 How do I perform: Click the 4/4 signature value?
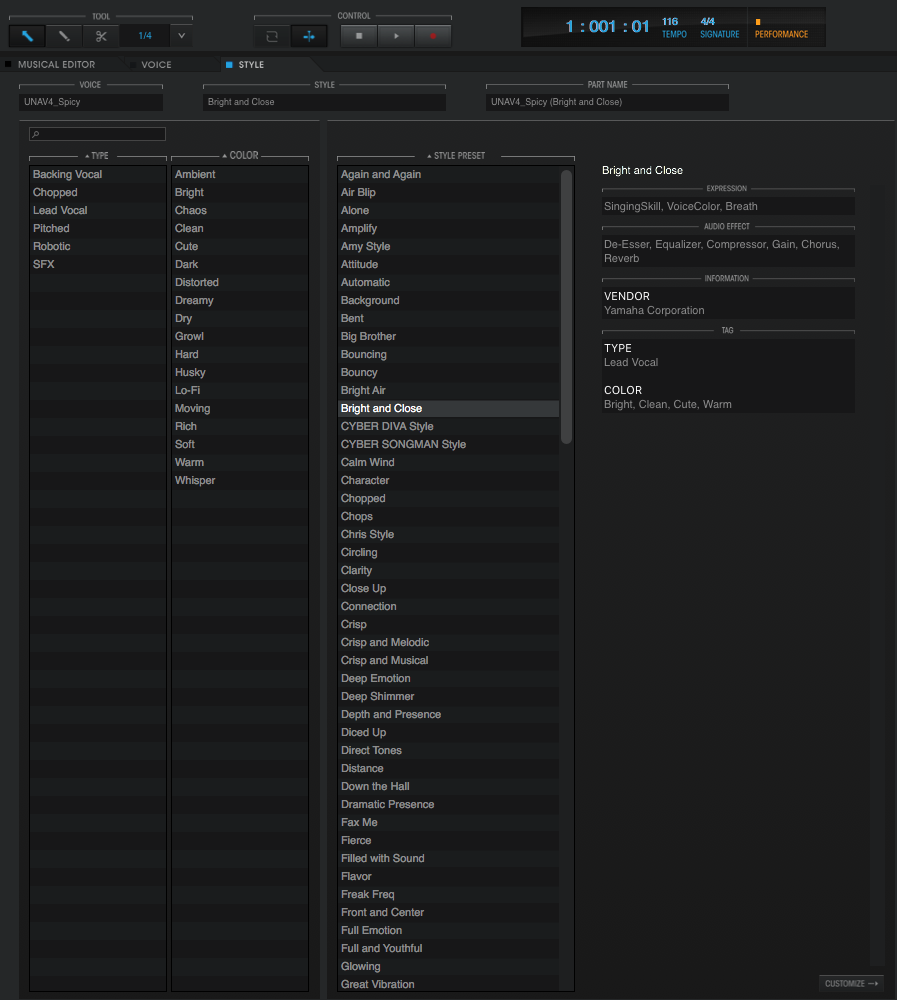708,22
